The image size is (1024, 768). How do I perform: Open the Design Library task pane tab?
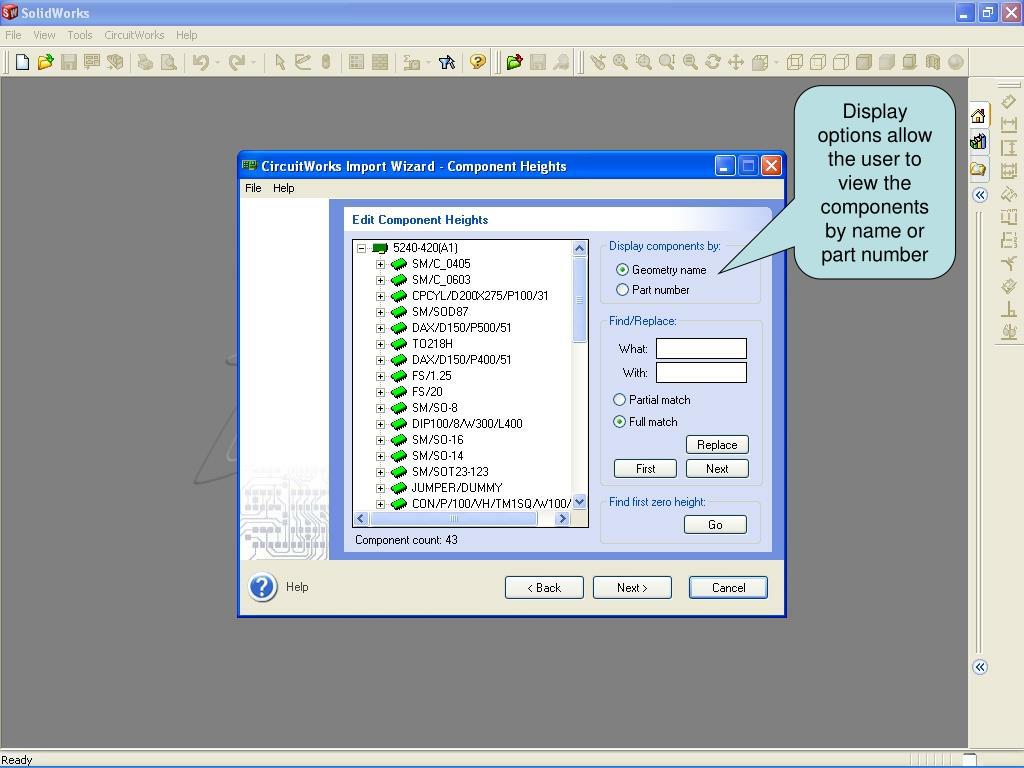coord(978,141)
